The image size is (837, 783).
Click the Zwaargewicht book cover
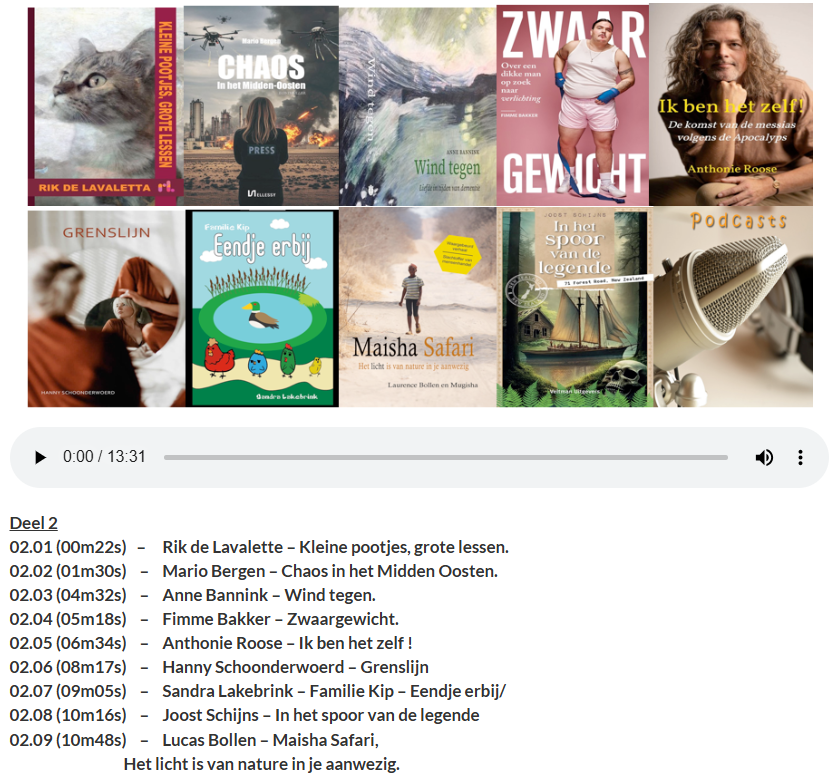[572, 106]
